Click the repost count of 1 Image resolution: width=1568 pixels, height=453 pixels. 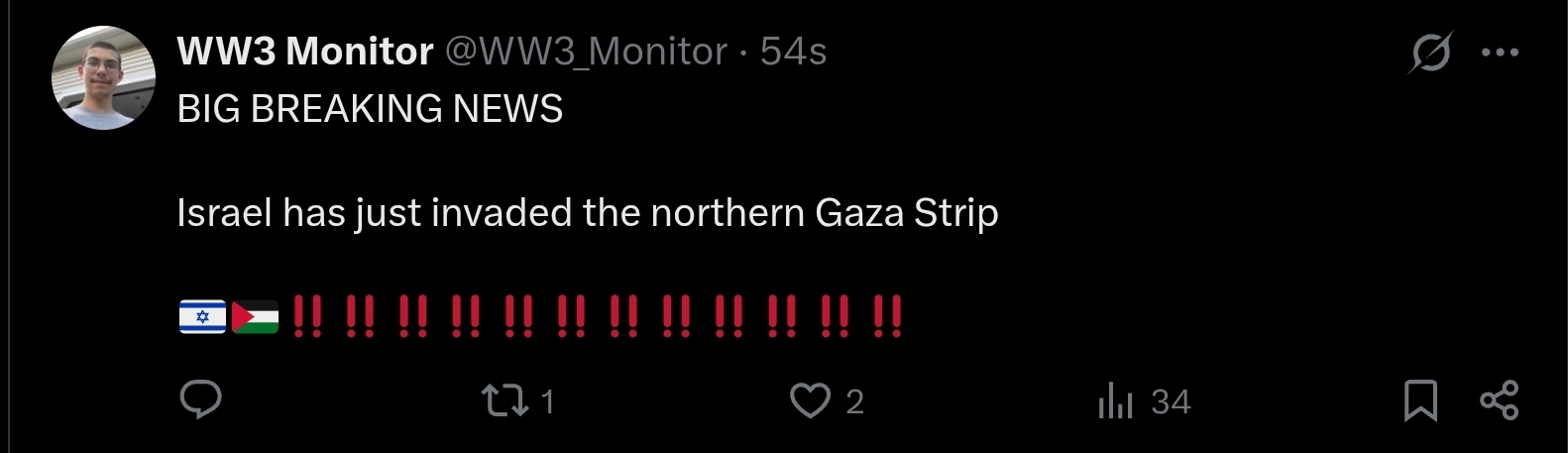pyautogui.click(x=548, y=401)
